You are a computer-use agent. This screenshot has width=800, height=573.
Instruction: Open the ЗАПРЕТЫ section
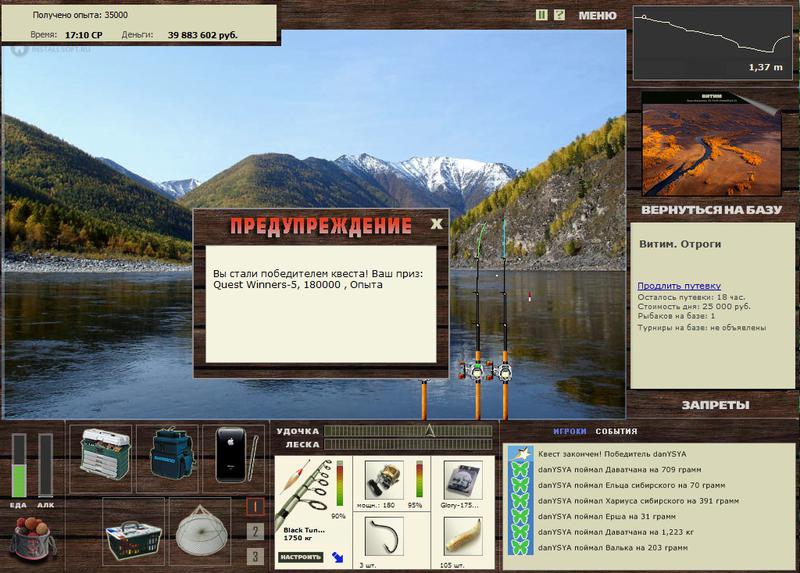click(x=715, y=405)
